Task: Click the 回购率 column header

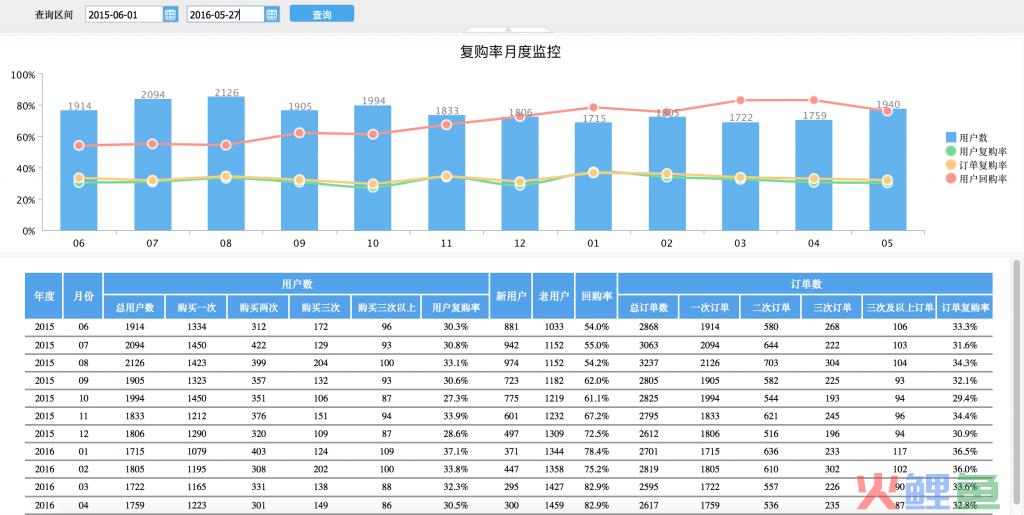Action: (x=596, y=296)
